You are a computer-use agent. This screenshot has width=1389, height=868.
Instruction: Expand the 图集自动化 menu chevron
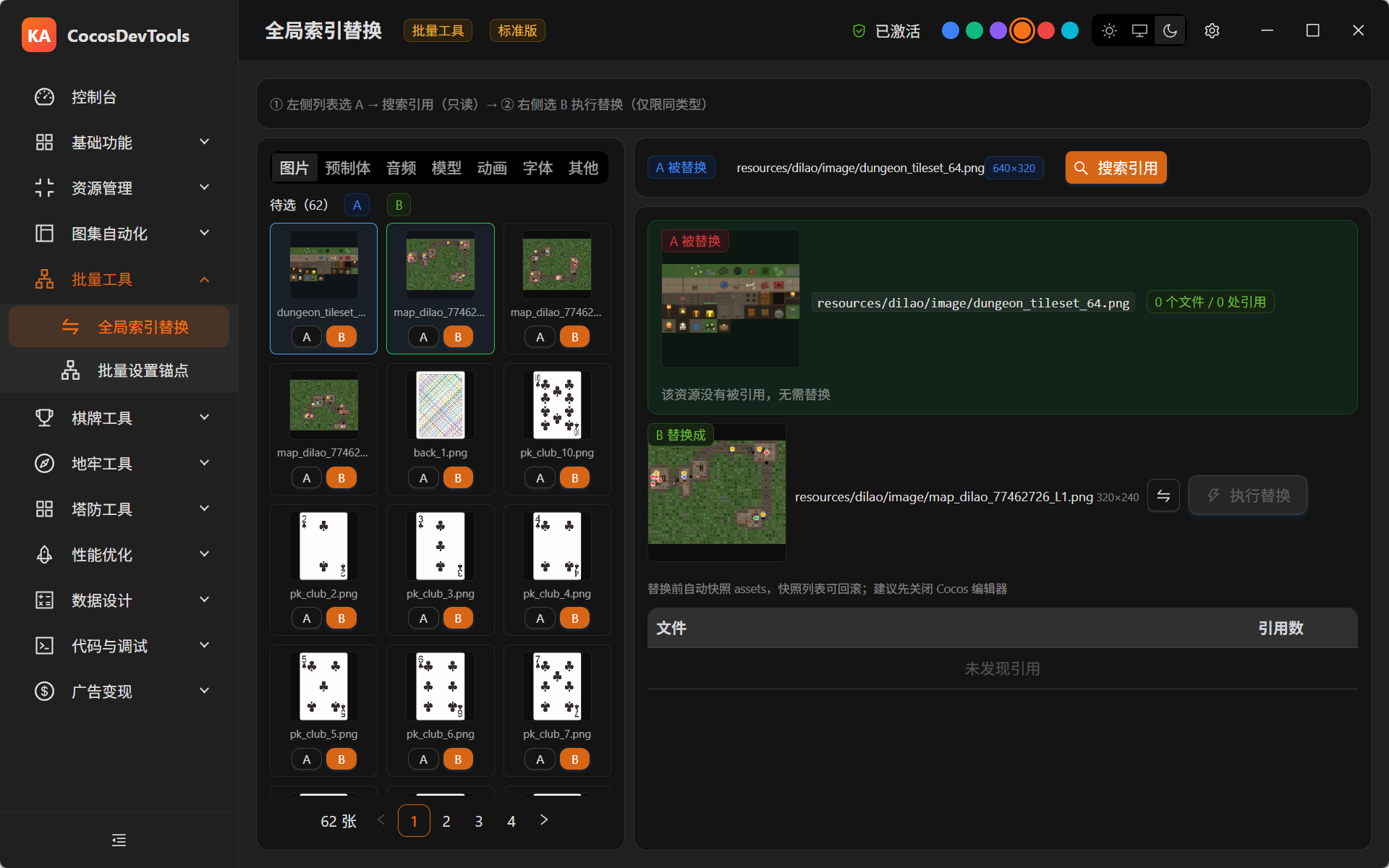205,233
